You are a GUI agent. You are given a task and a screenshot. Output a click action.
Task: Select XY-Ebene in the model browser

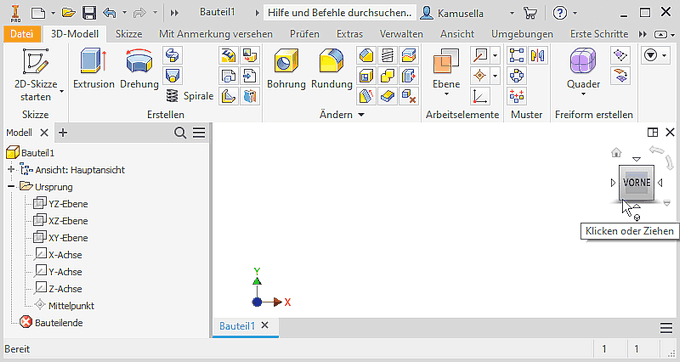[68, 238]
